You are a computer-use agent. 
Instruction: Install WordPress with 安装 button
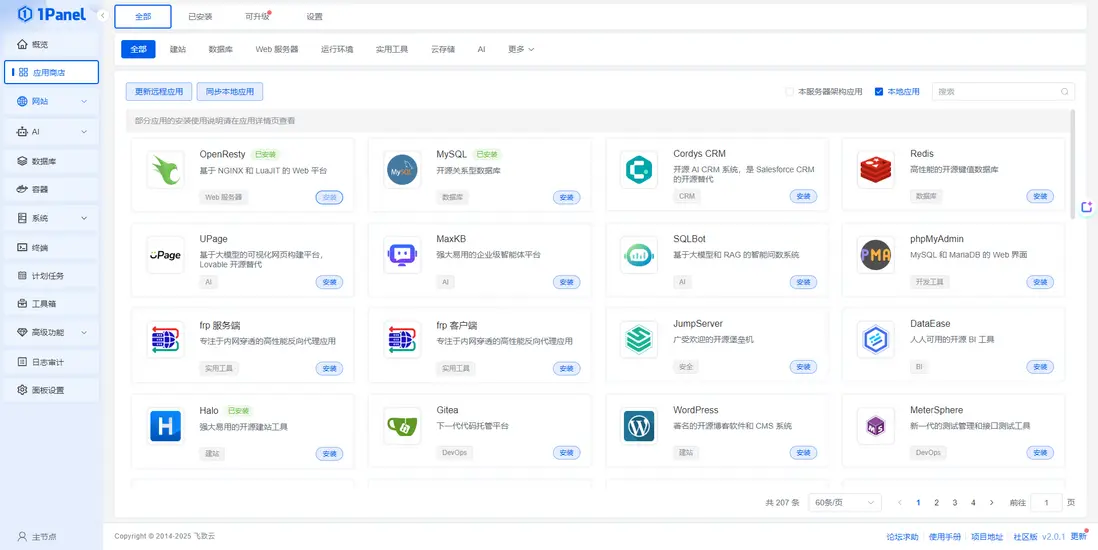click(x=803, y=453)
